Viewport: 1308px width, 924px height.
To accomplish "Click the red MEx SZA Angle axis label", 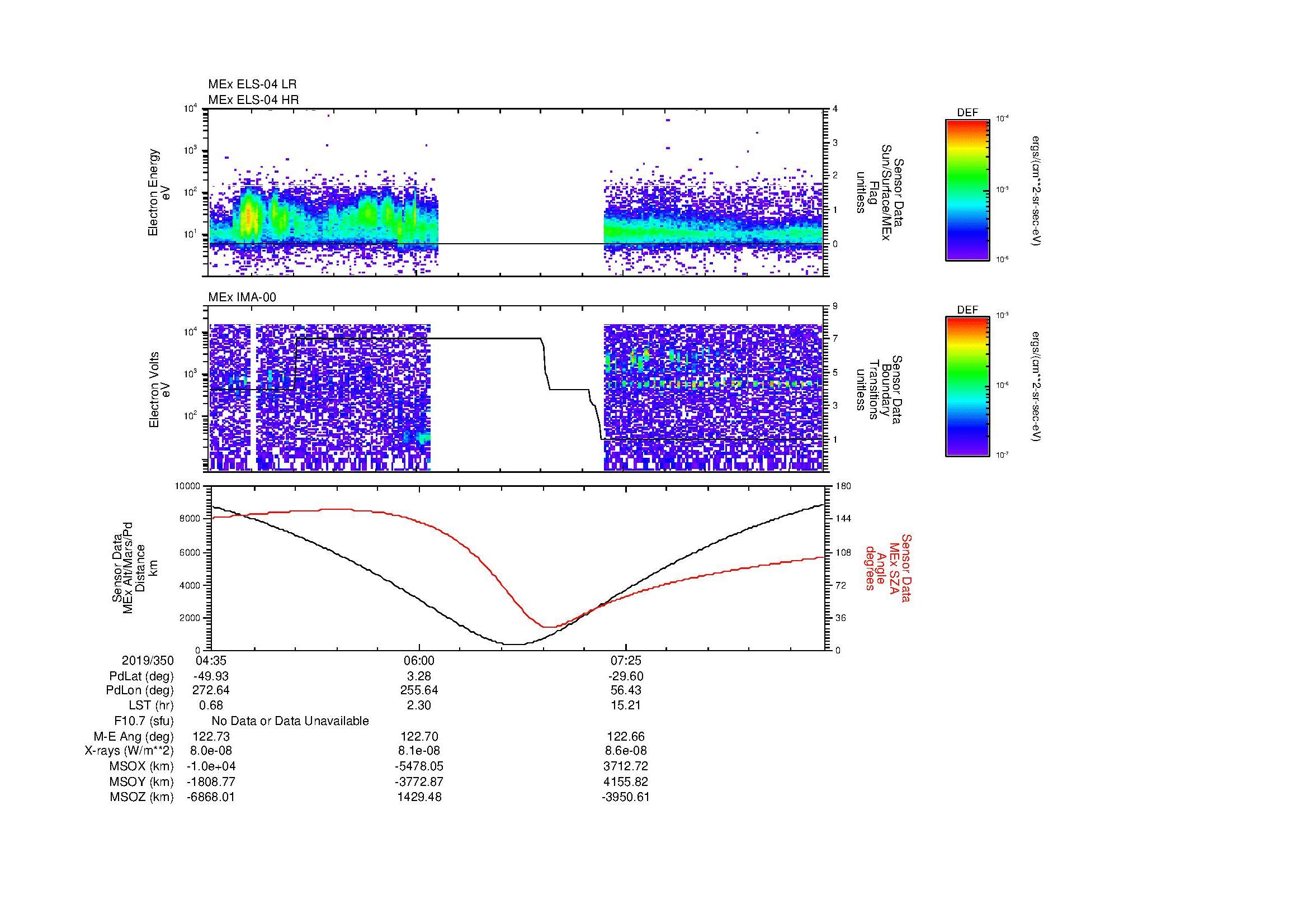I will (x=889, y=567).
